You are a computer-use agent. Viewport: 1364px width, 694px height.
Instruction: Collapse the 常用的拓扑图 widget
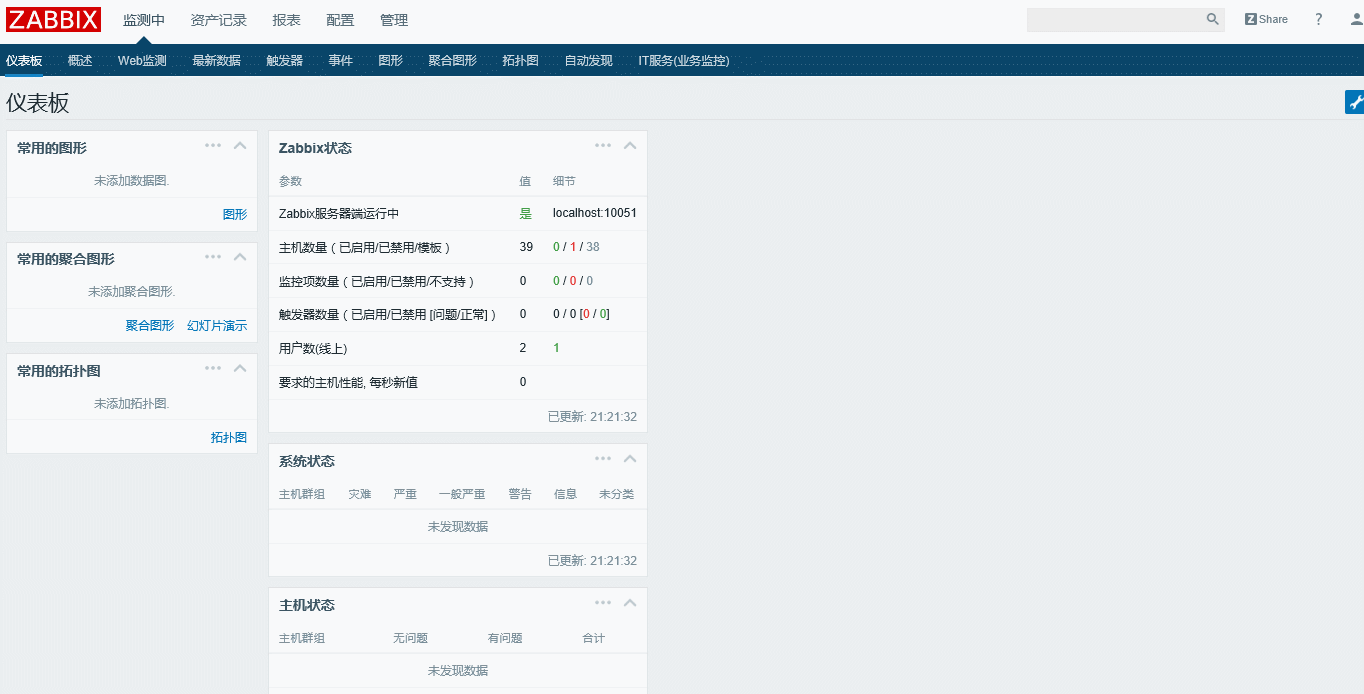pos(240,368)
